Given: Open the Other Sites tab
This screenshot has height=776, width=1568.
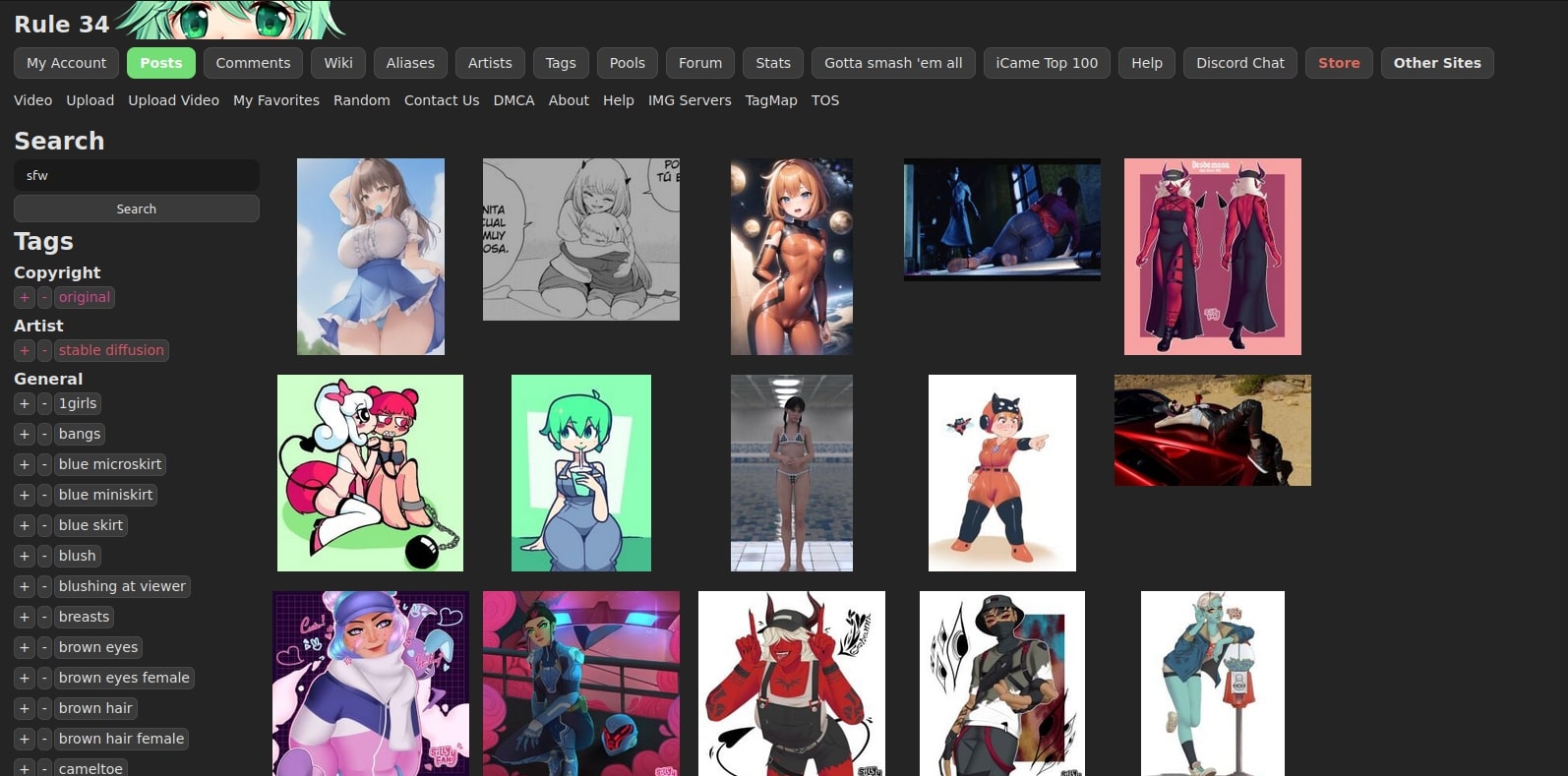Looking at the screenshot, I should pos(1437,63).
